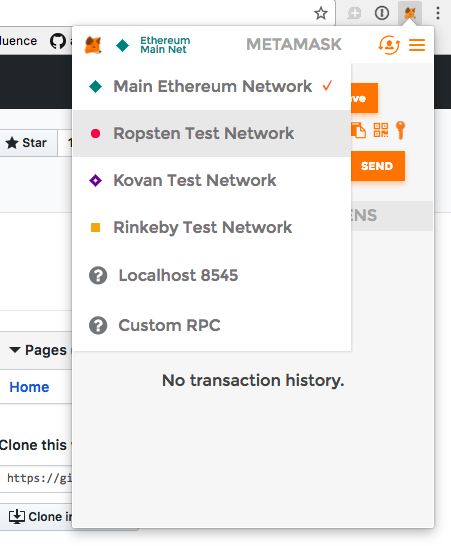Click the No transaction history text
The image size is (451, 546).
pos(253,380)
